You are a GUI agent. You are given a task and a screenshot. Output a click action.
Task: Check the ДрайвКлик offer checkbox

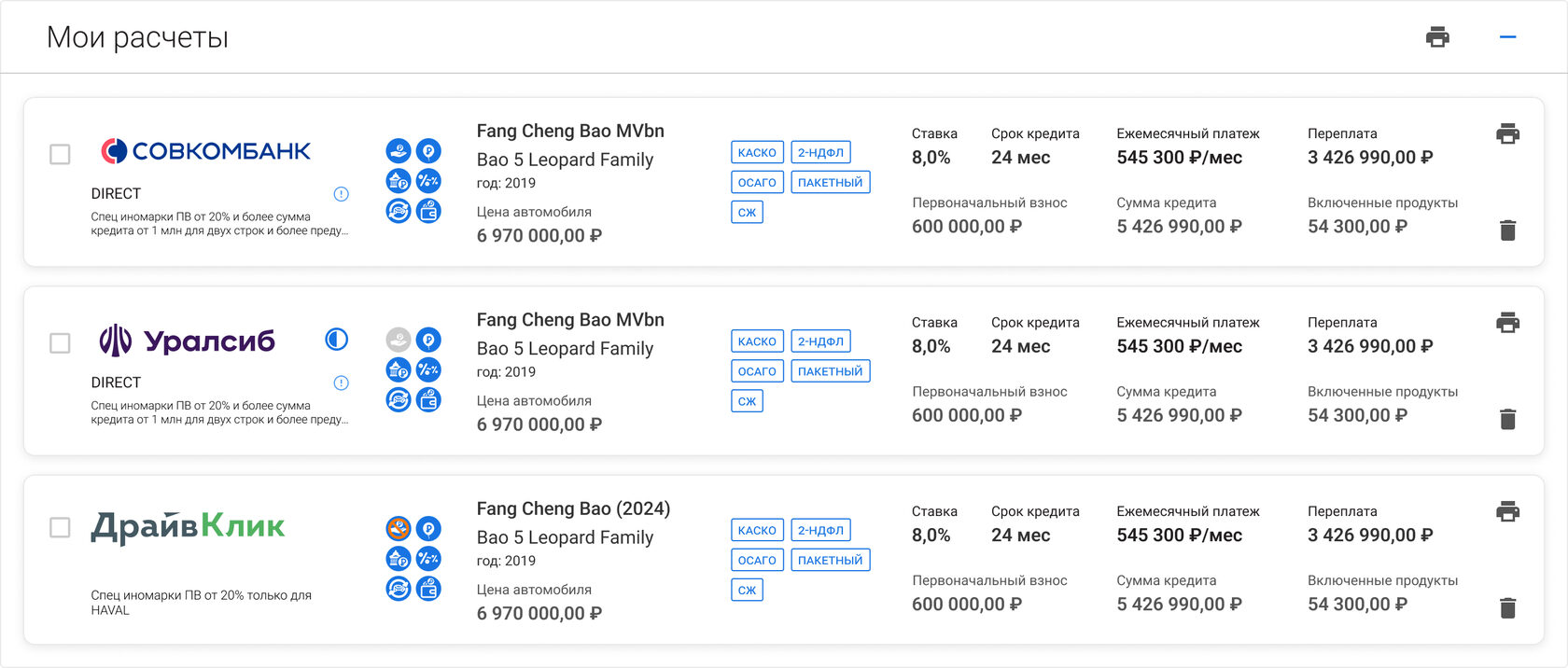pyautogui.click(x=60, y=527)
